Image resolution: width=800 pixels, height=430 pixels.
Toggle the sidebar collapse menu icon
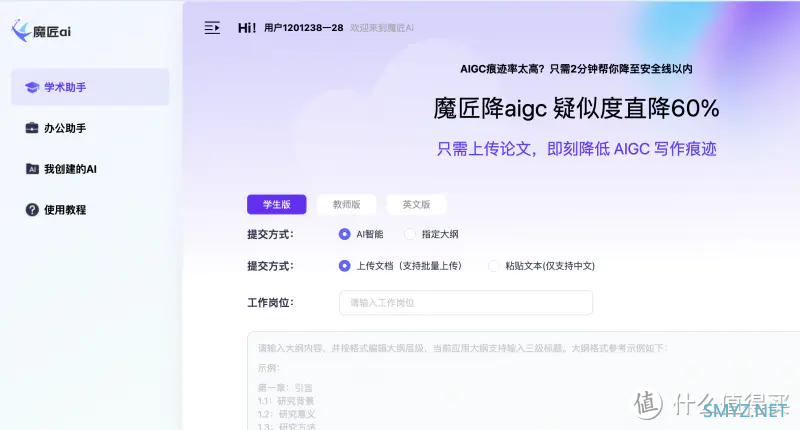pos(212,28)
